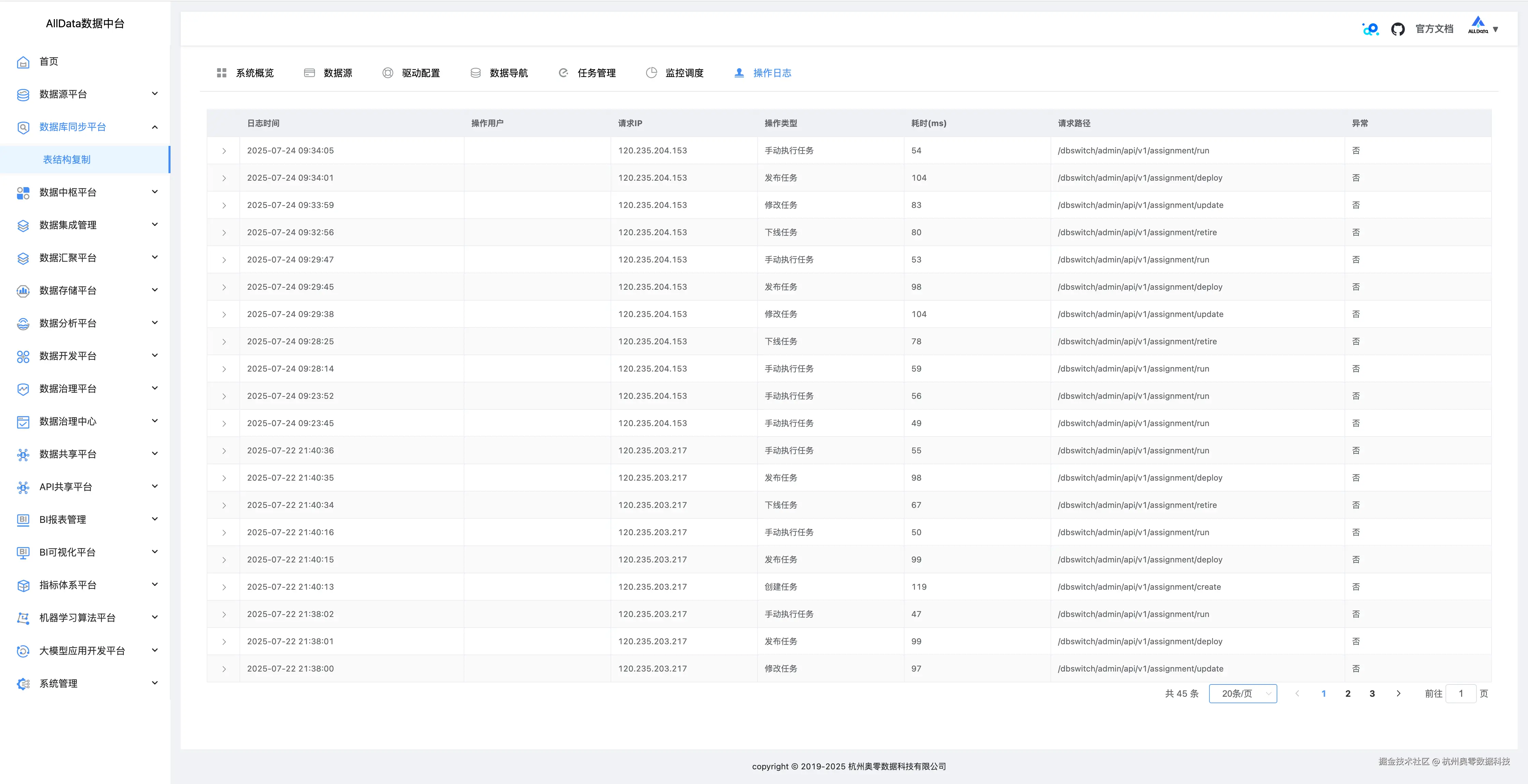Click the 数据存储平台 sidebar icon

coord(23,290)
